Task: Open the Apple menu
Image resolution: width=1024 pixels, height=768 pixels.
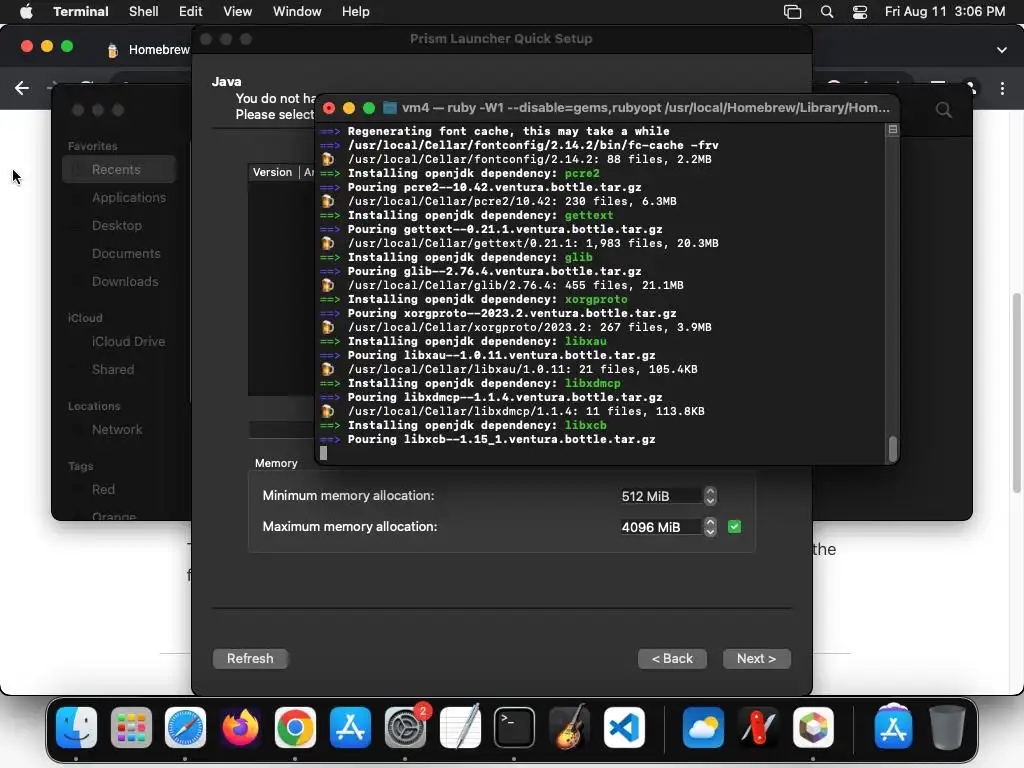Action: pyautogui.click(x=26, y=12)
